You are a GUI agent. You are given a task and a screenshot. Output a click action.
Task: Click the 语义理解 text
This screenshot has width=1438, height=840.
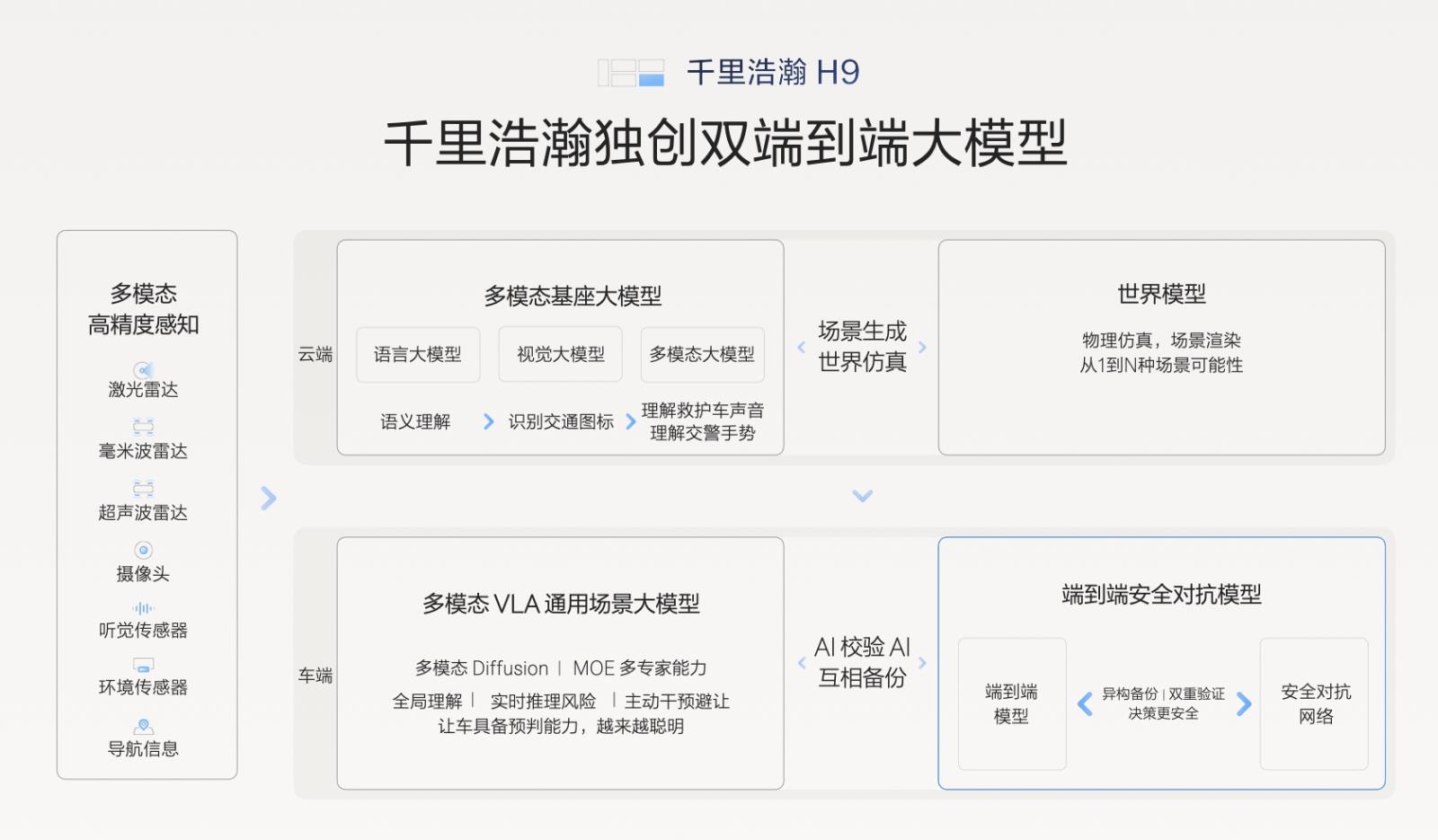tap(415, 422)
